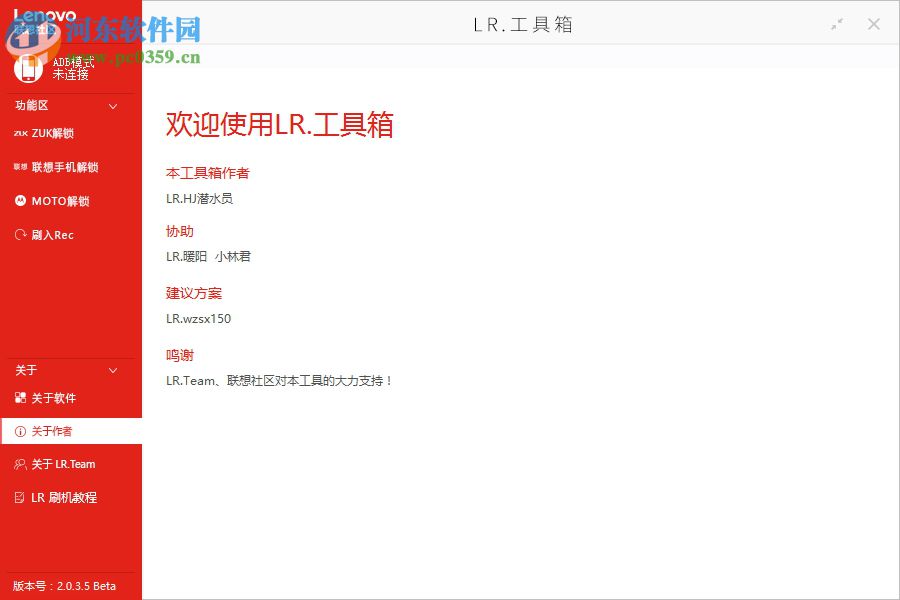Select the MOTO解锁 circular M icon
Screen dimensions: 900x600
pyautogui.click(x=23, y=201)
